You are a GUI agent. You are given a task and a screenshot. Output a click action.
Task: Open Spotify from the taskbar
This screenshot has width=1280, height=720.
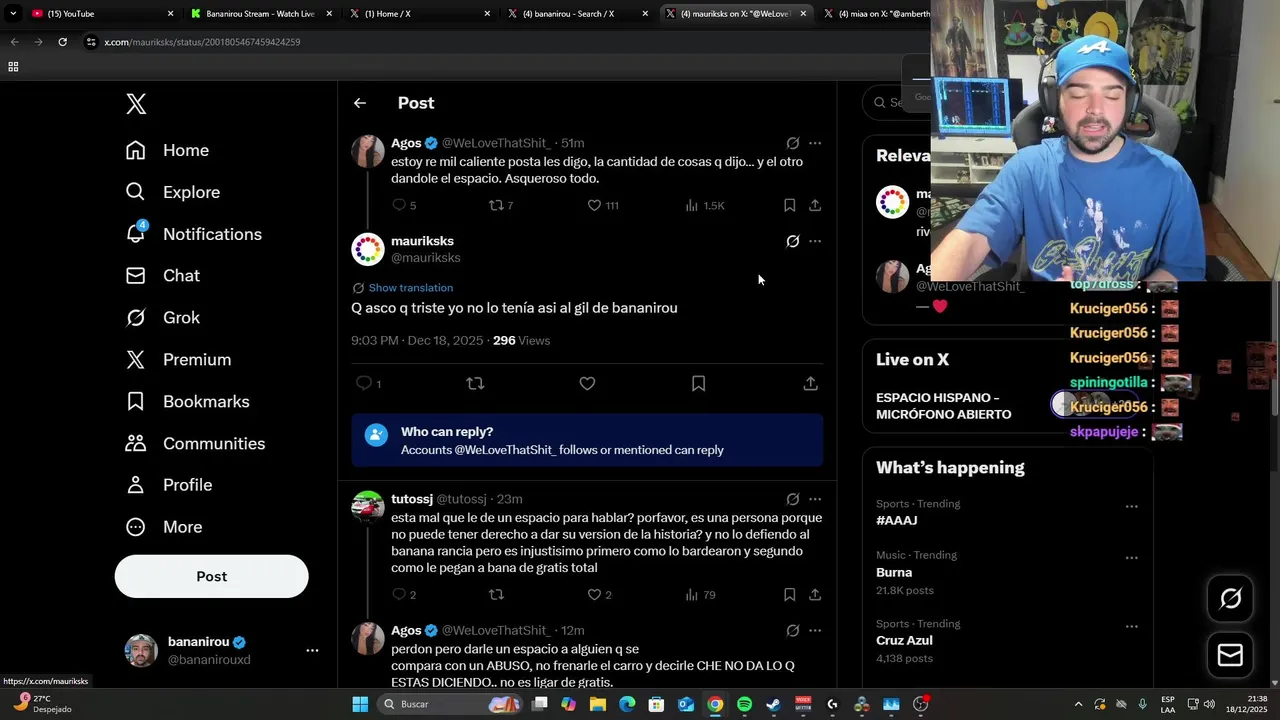(x=744, y=704)
